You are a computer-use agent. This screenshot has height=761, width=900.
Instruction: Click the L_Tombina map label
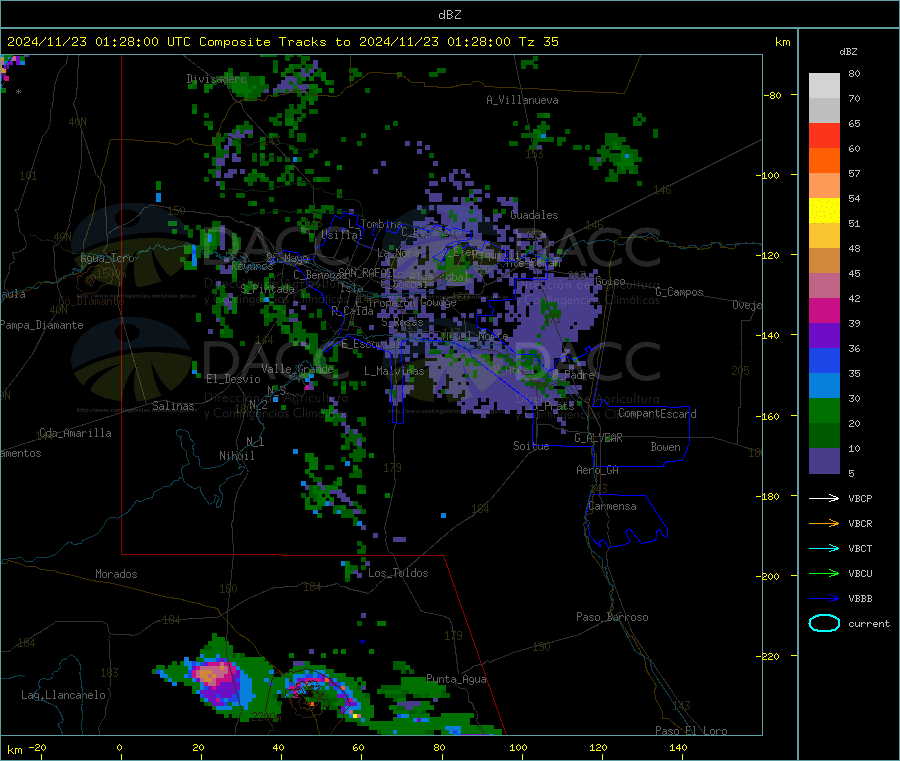375,224
